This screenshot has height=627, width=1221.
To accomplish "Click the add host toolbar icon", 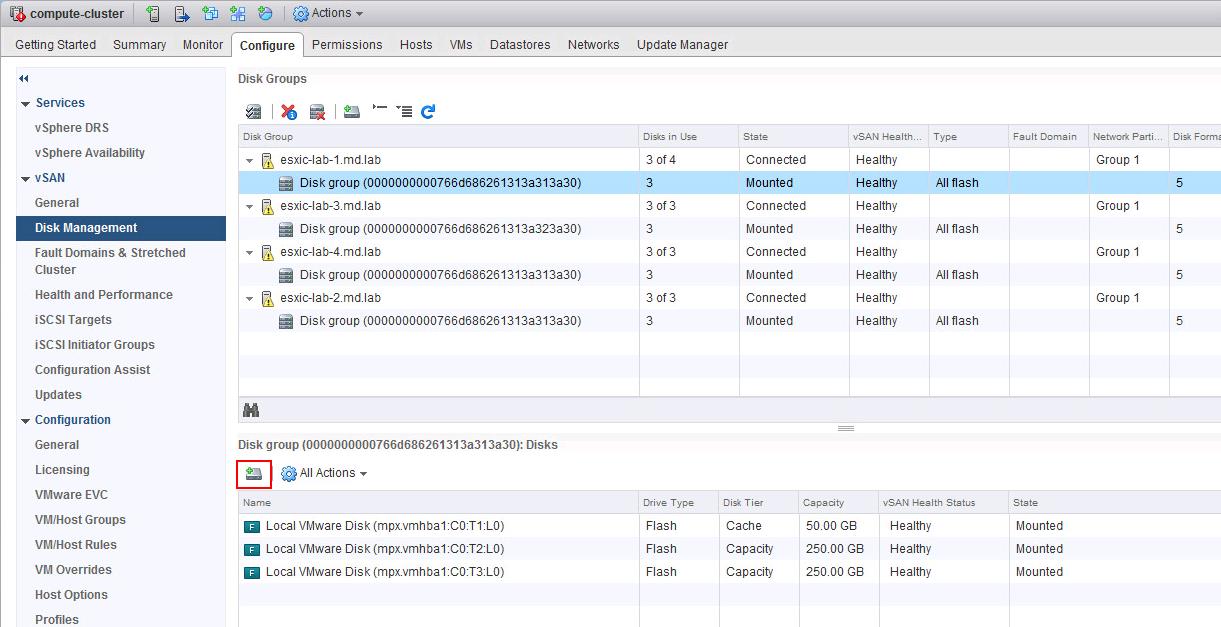I will [153, 13].
